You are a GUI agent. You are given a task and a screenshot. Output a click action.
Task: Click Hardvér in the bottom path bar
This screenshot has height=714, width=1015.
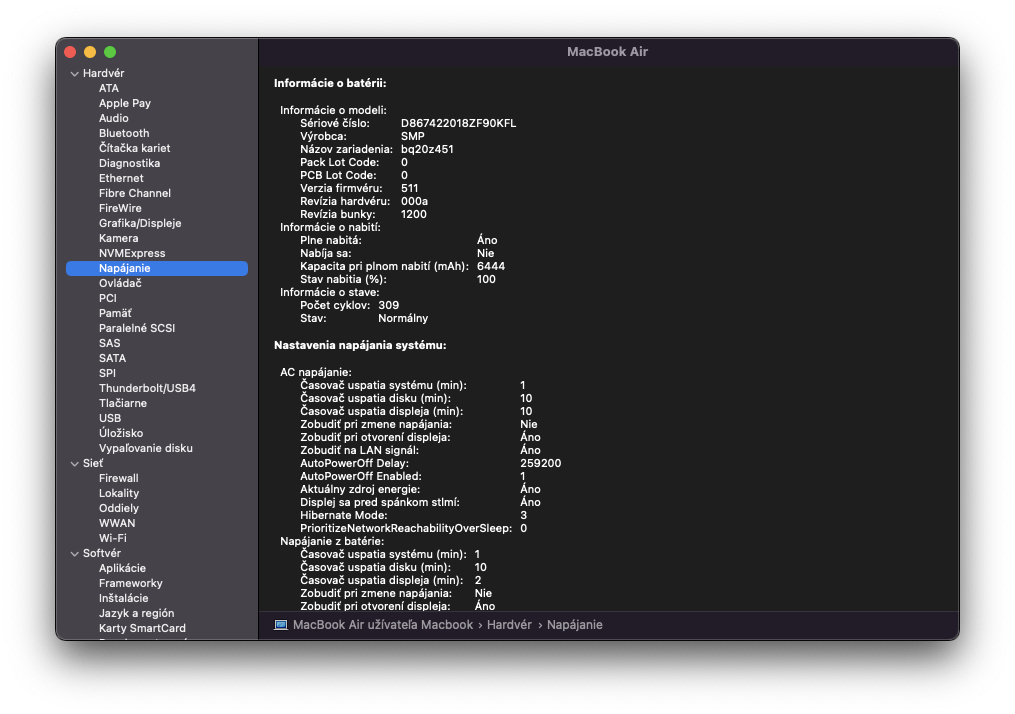pyautogui.click(x=509, y=625)
